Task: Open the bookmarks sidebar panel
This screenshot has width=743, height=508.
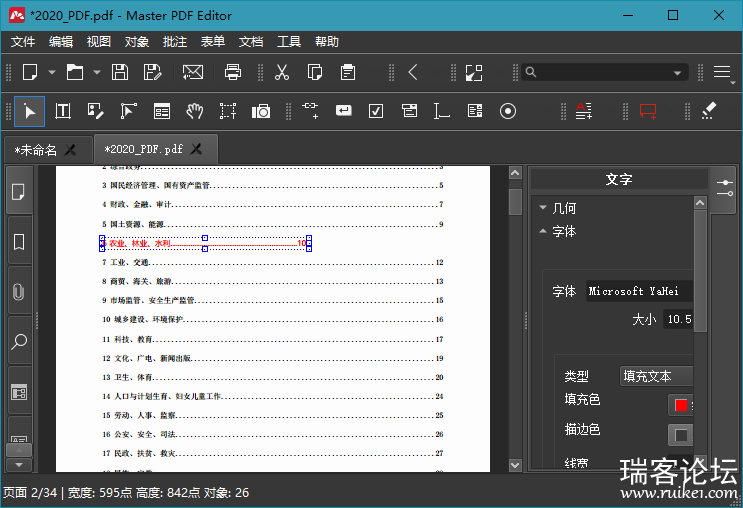Action: [18, 242]
